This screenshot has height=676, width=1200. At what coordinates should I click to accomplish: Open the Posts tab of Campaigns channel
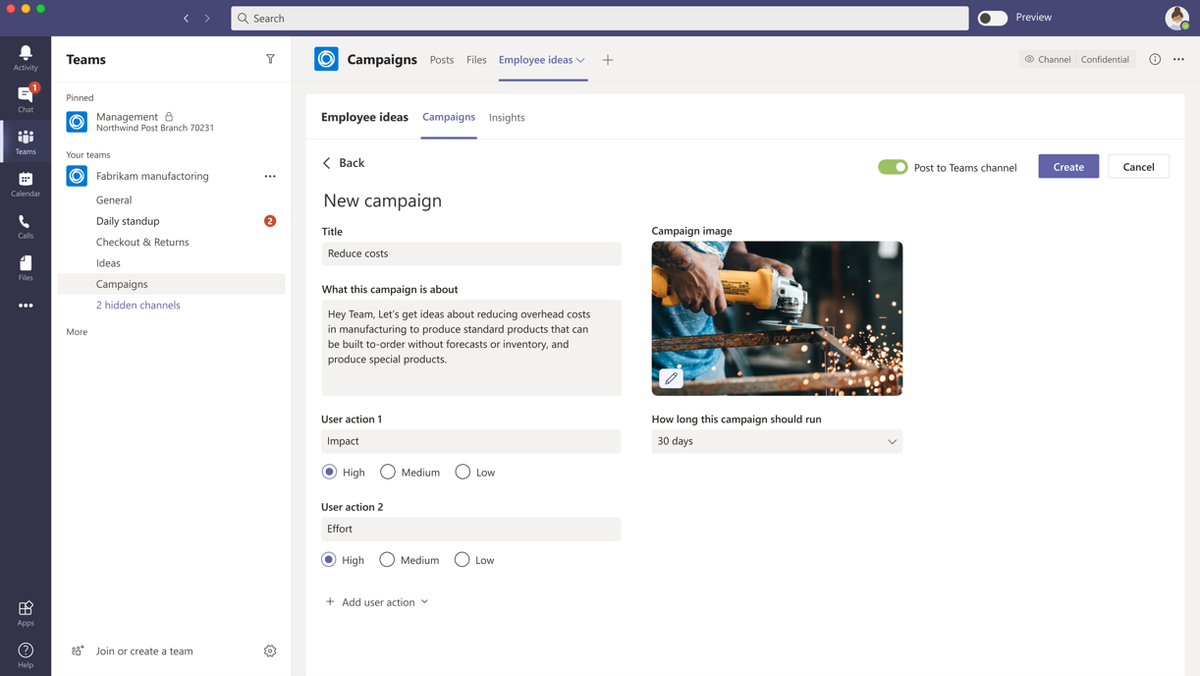point(441,59)
